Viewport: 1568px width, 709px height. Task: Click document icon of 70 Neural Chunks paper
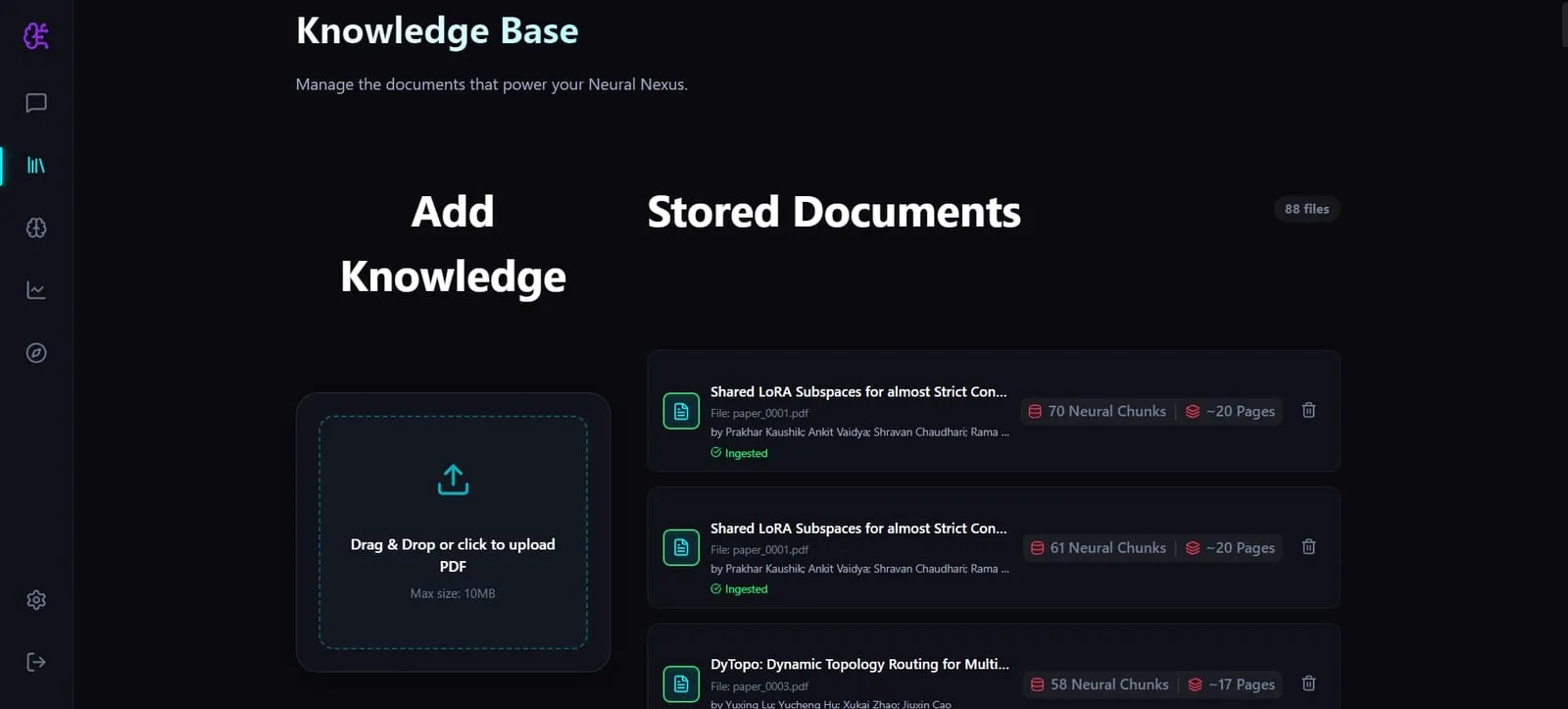(x=681, y=411)
